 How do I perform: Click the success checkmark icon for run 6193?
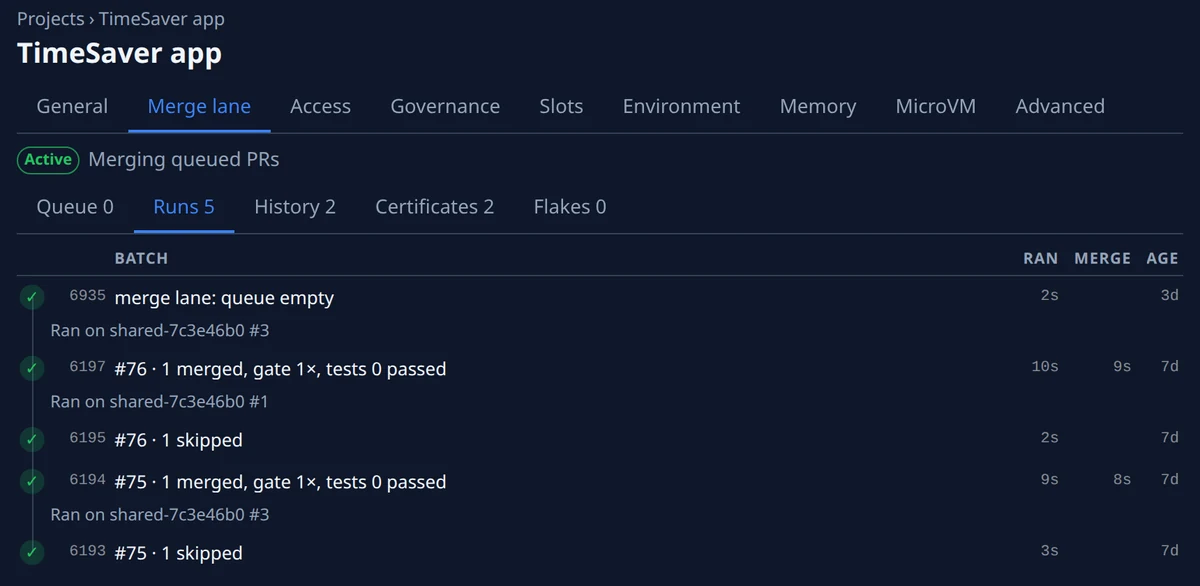pos(33,552)
